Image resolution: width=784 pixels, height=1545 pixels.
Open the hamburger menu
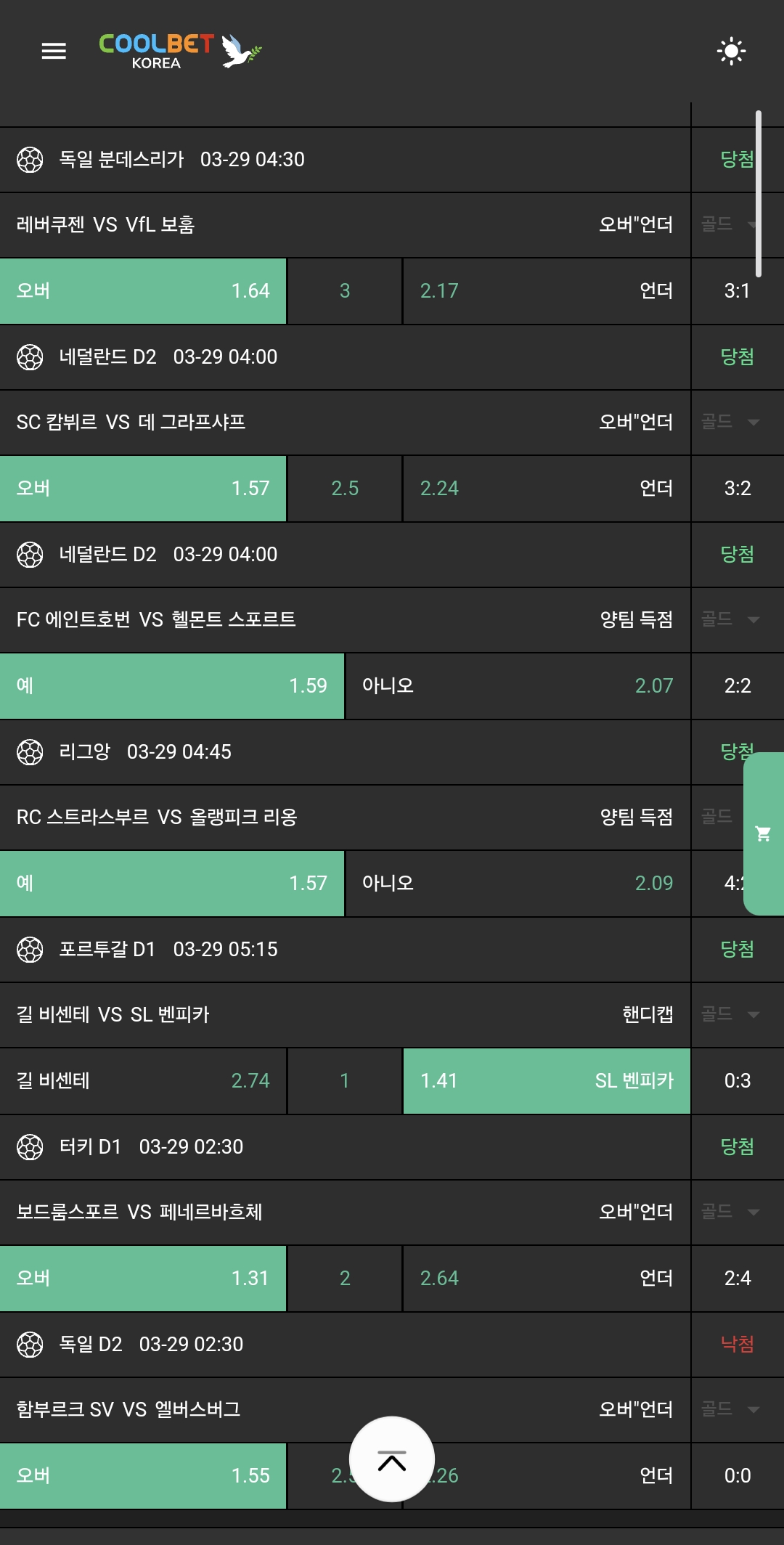[x=54, y=51]
